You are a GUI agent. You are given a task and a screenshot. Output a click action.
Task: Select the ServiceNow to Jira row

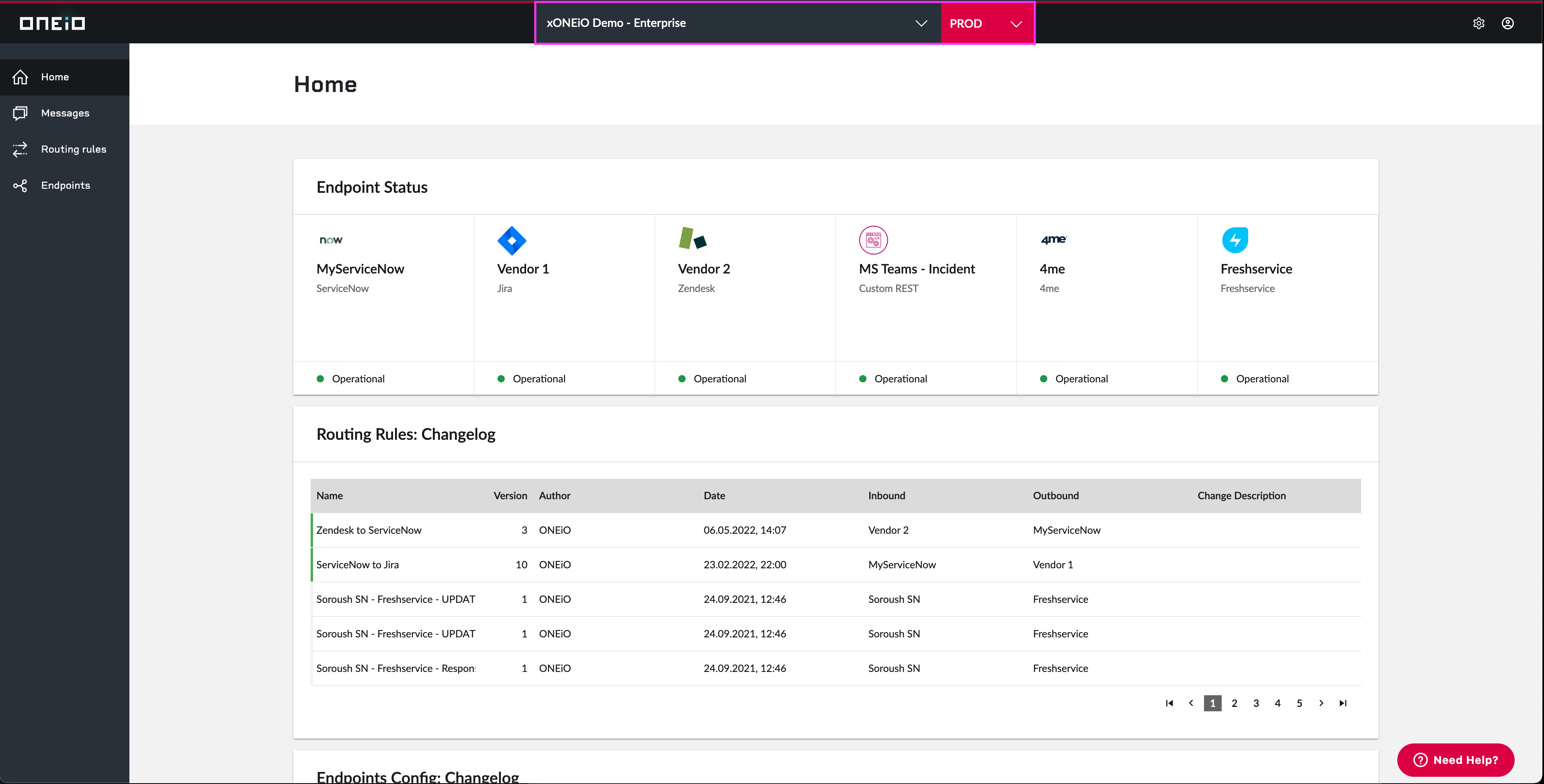835,565
